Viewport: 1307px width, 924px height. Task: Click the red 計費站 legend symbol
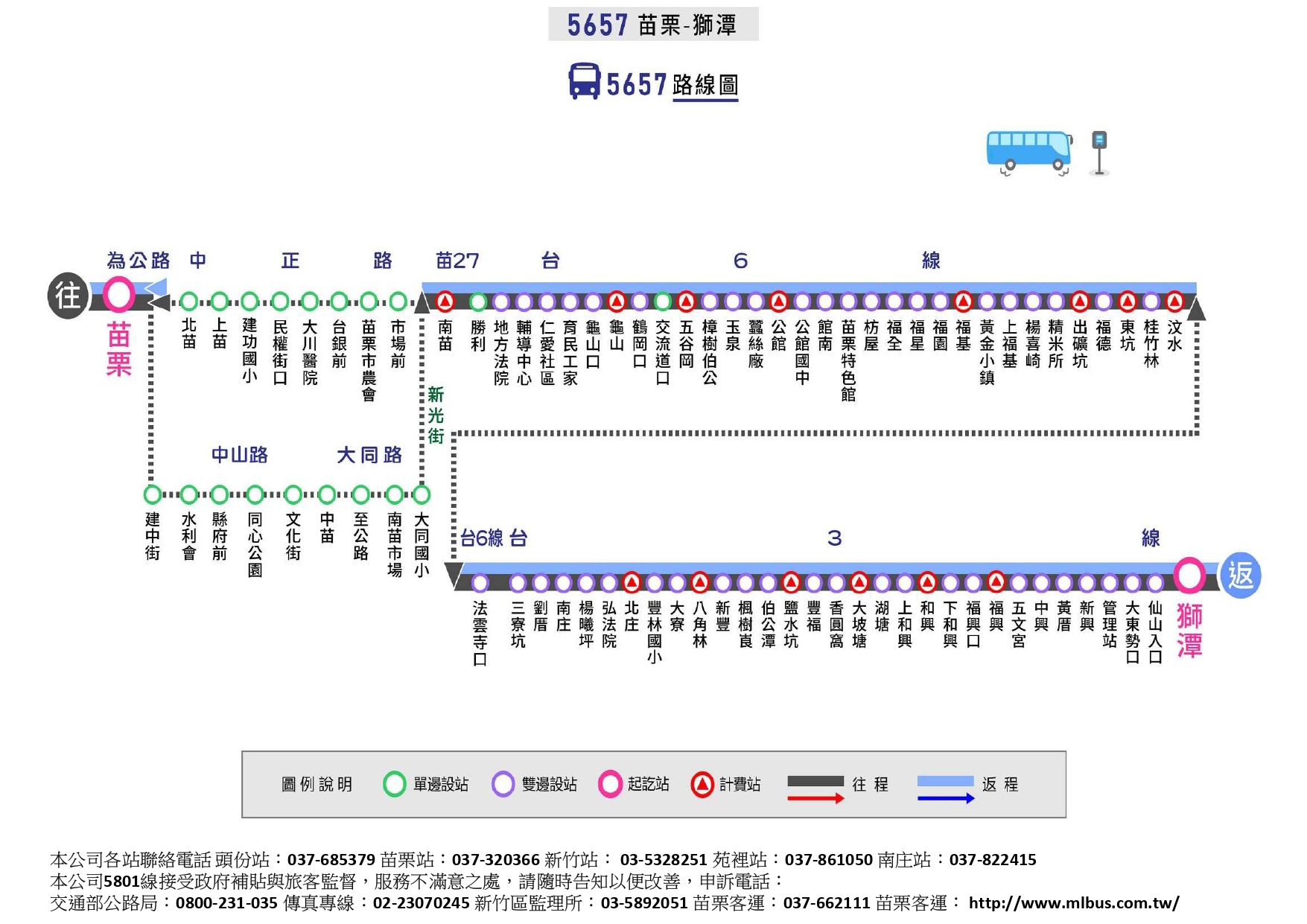click(702, 784)
